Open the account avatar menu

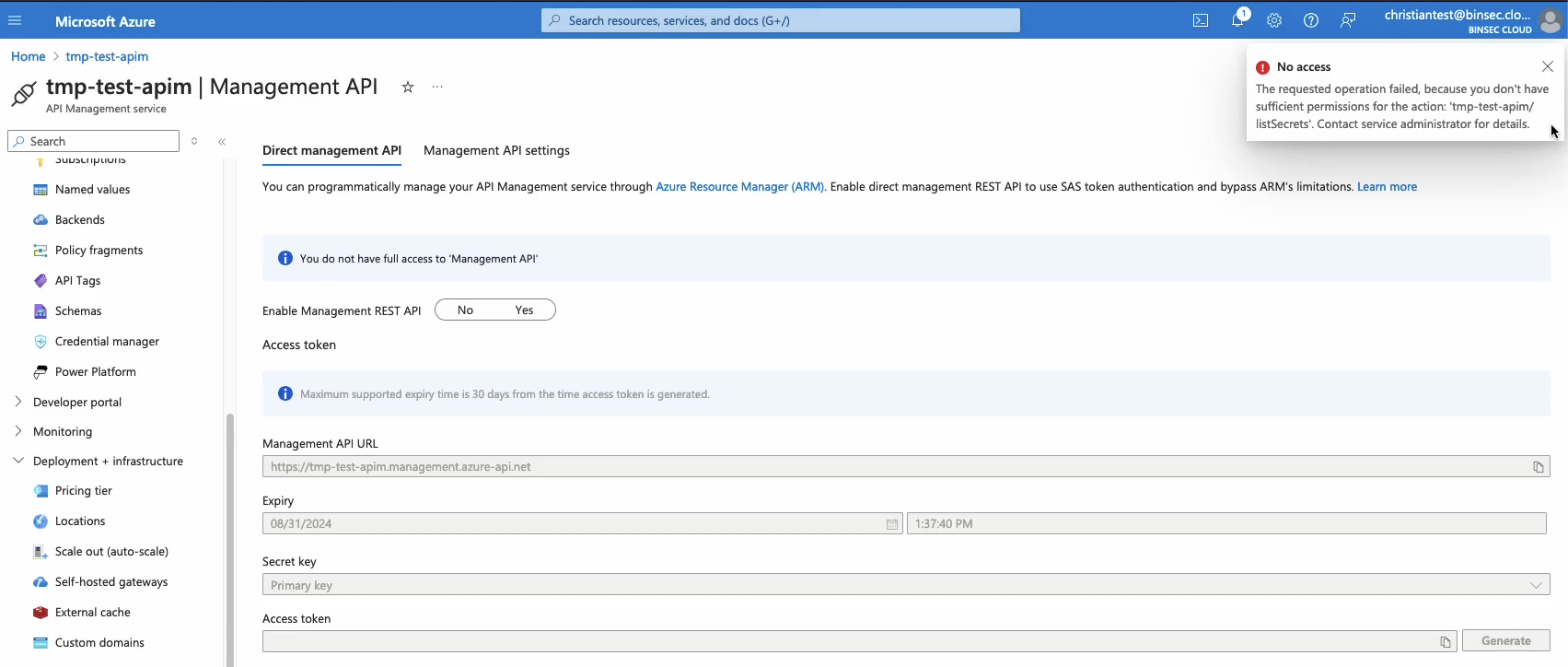[1550, 20]
